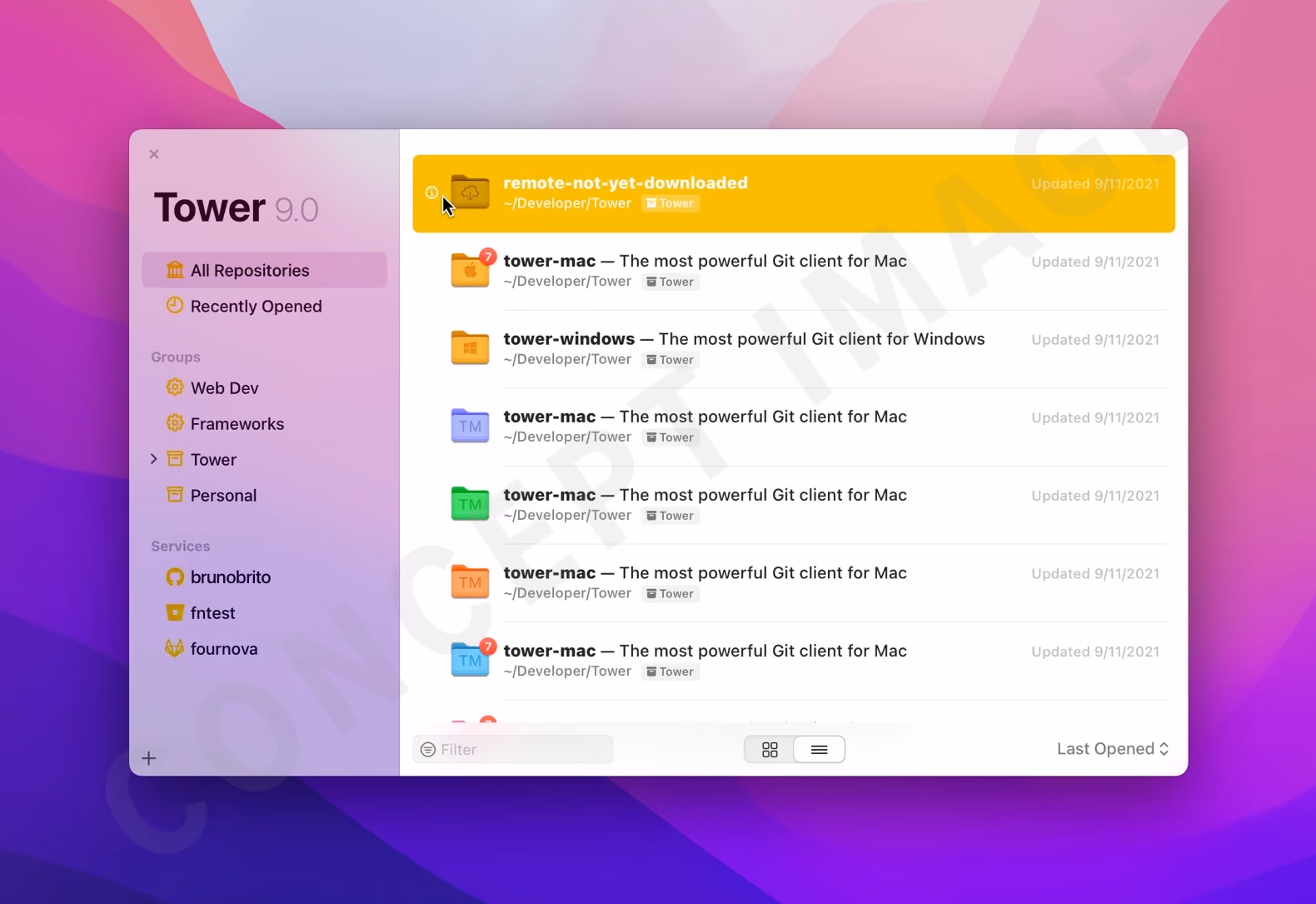Viewport: 1316px width, 904px height.
Task: Click the Filter input field
Action: [513, 750]
